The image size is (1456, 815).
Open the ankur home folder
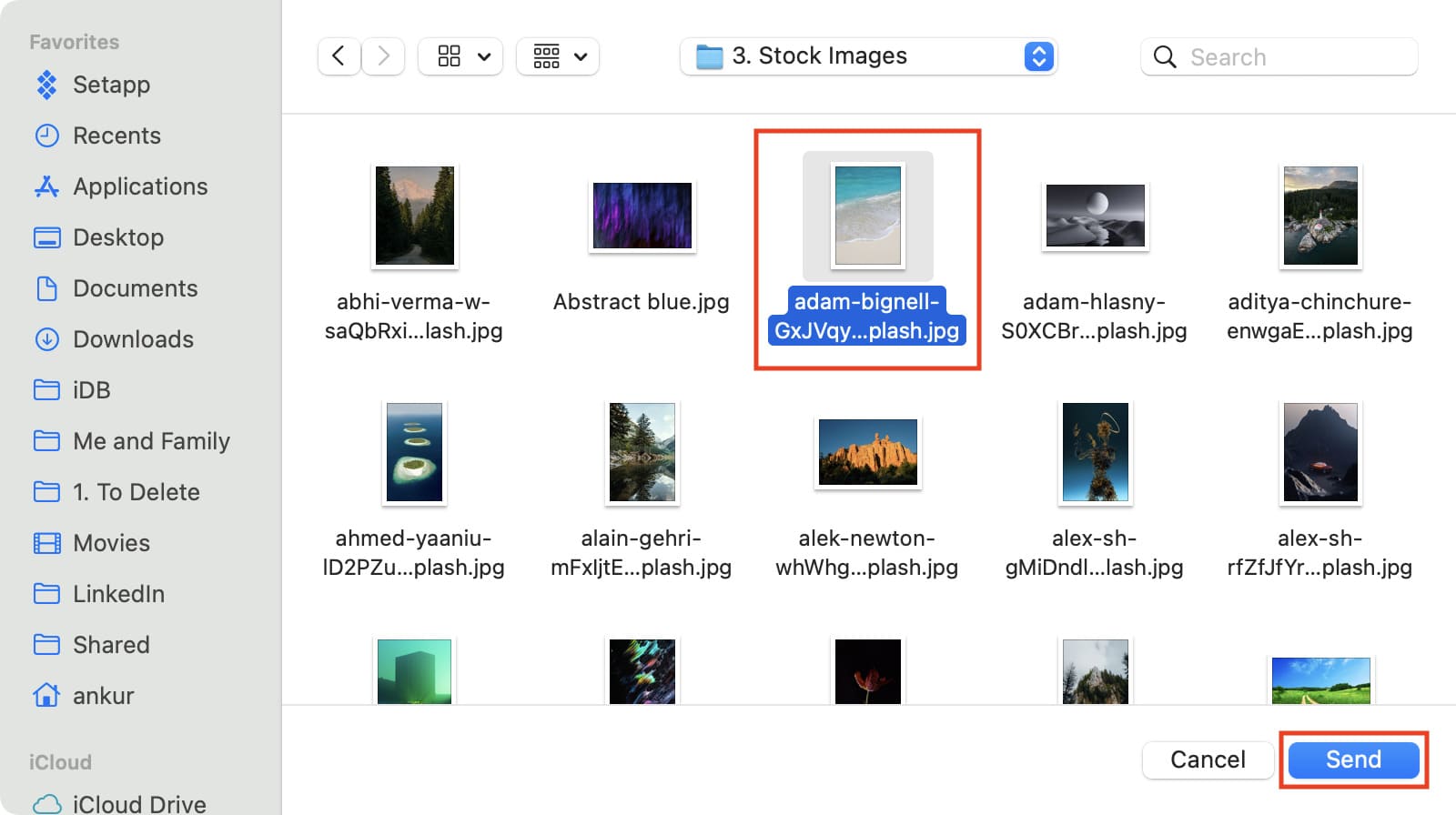coord(102,696)
